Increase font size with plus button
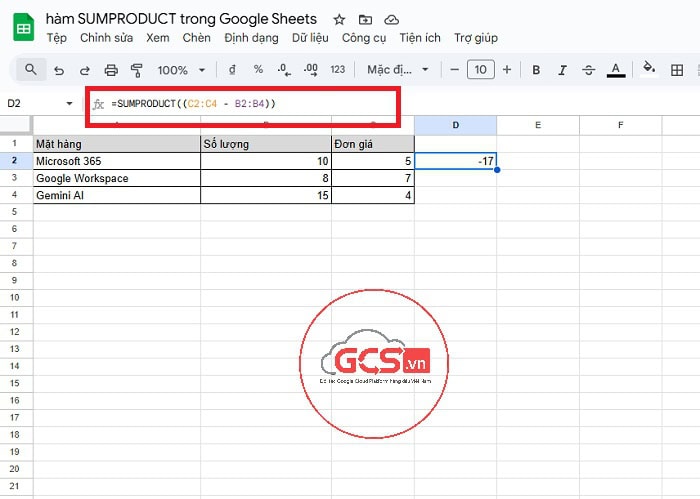This screenshot has width=700, height=499. 507,70
